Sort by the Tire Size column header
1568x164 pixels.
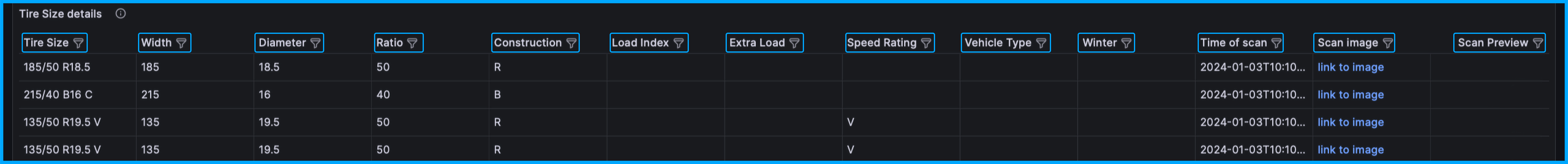point(46,43)
